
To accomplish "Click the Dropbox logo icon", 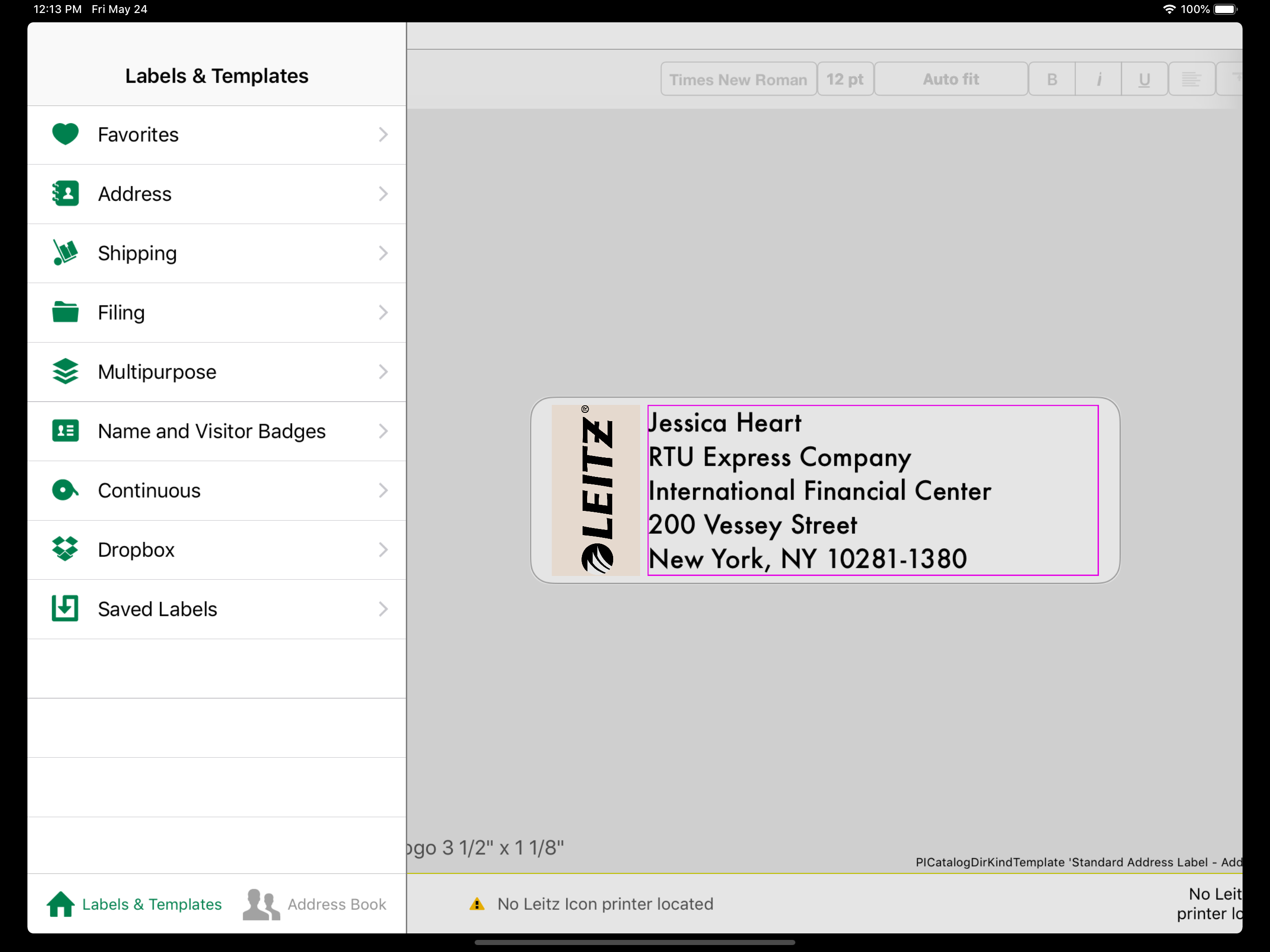I will 65,549.
